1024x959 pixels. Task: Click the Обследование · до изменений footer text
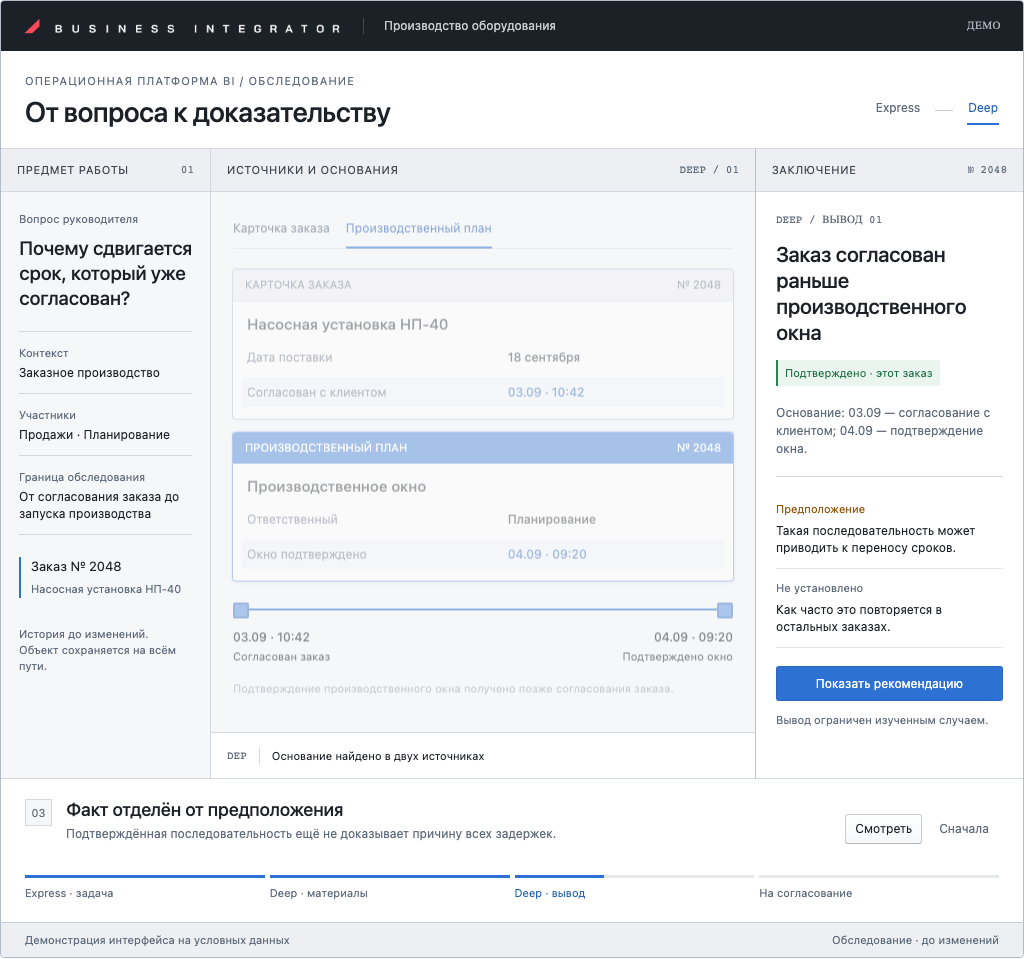tap(915, 941)
